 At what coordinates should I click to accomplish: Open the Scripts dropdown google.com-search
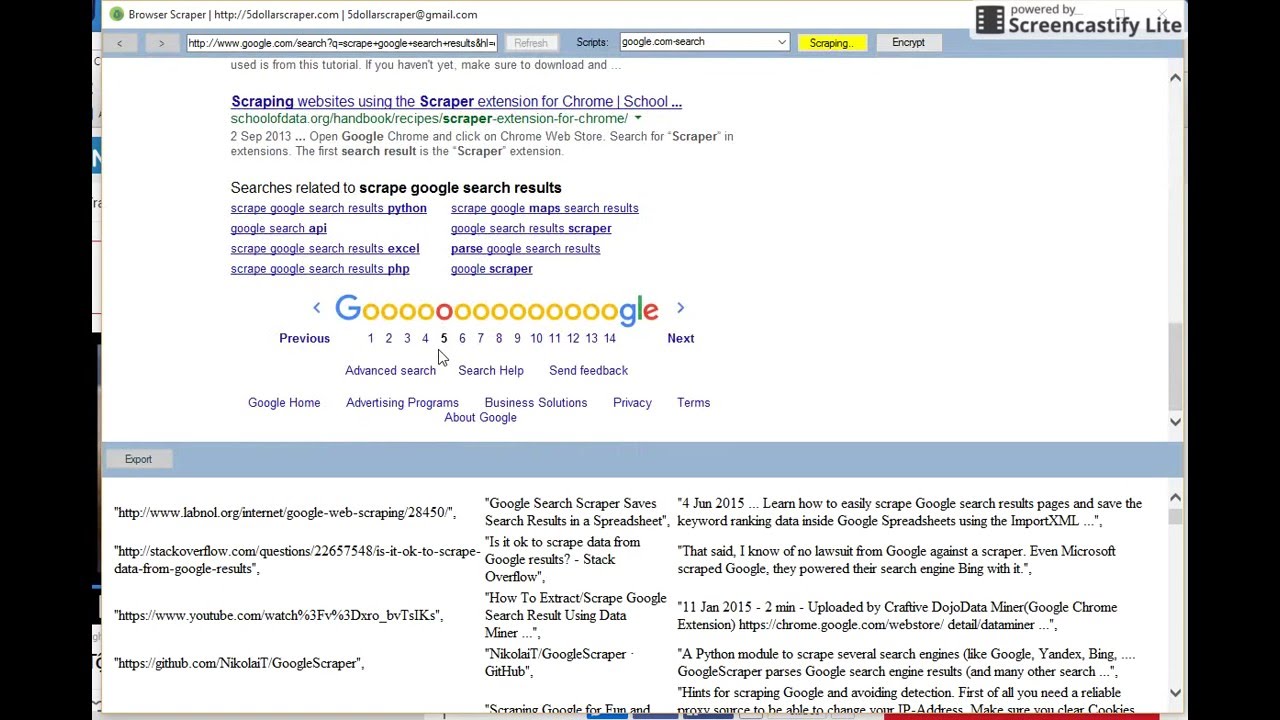pos(704,42)
